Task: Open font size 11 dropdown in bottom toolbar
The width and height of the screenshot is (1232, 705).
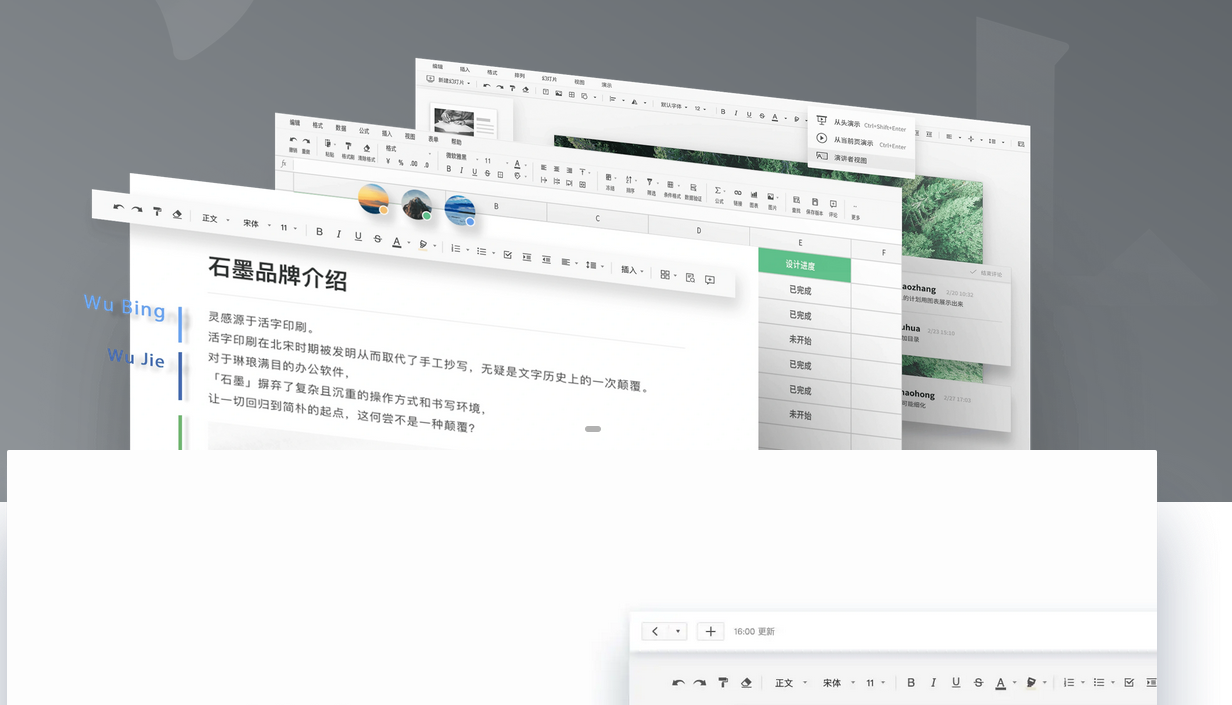Action: (x=875, y=683)
